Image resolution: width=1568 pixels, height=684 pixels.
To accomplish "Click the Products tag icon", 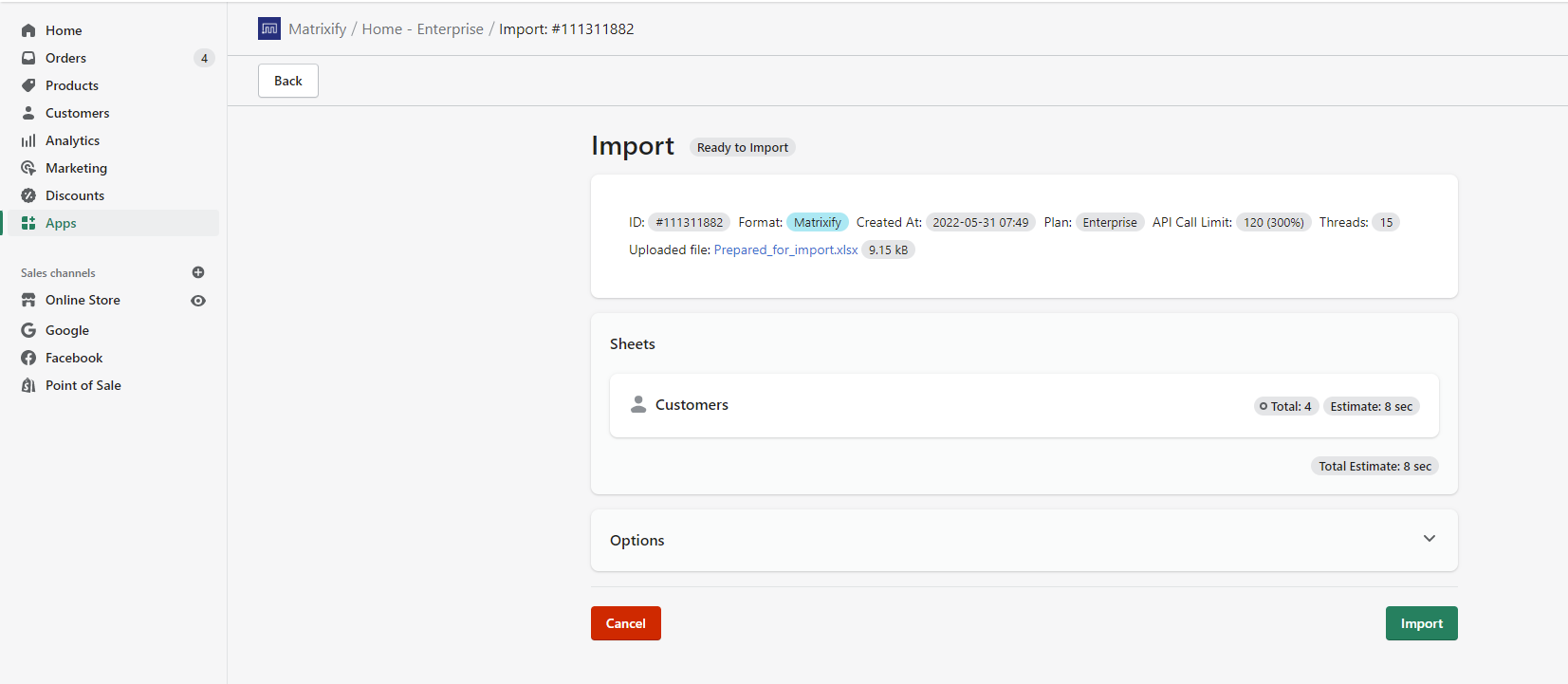I will click(28, 85).
